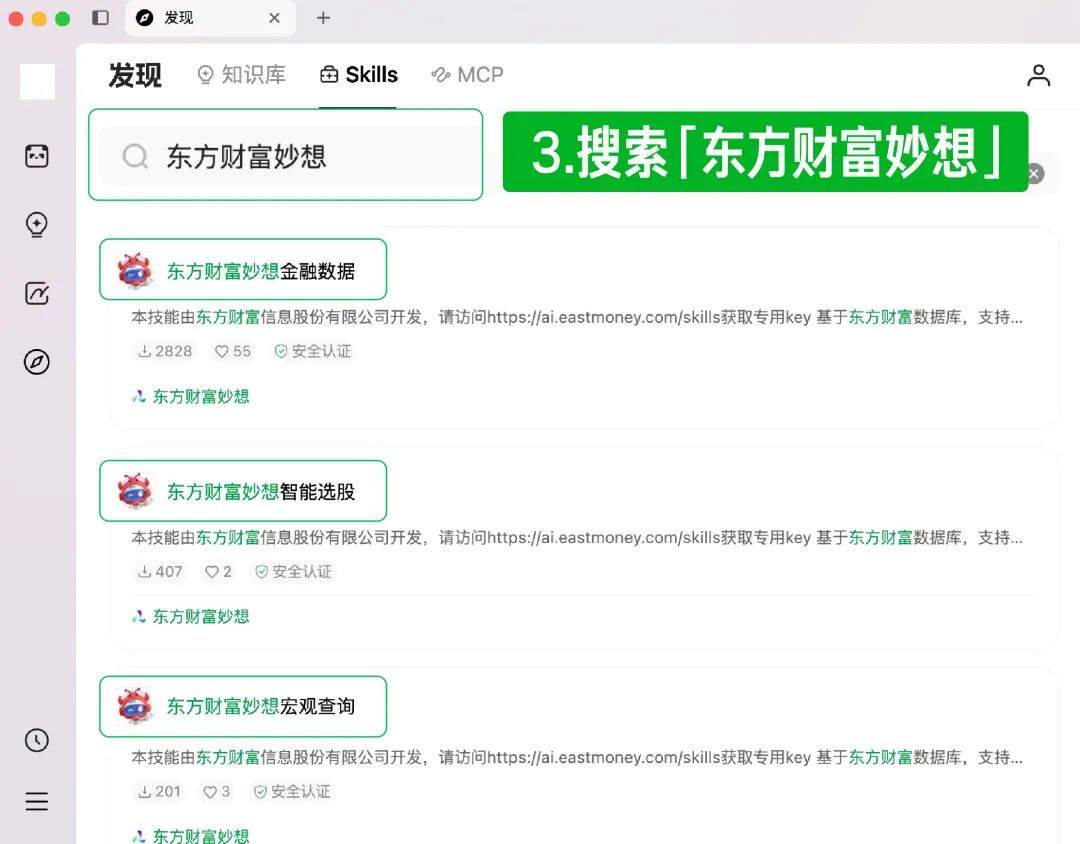Click the search field containing 东方财富妙想
This screenshot has width=1080, height=844.
(286, 155)
